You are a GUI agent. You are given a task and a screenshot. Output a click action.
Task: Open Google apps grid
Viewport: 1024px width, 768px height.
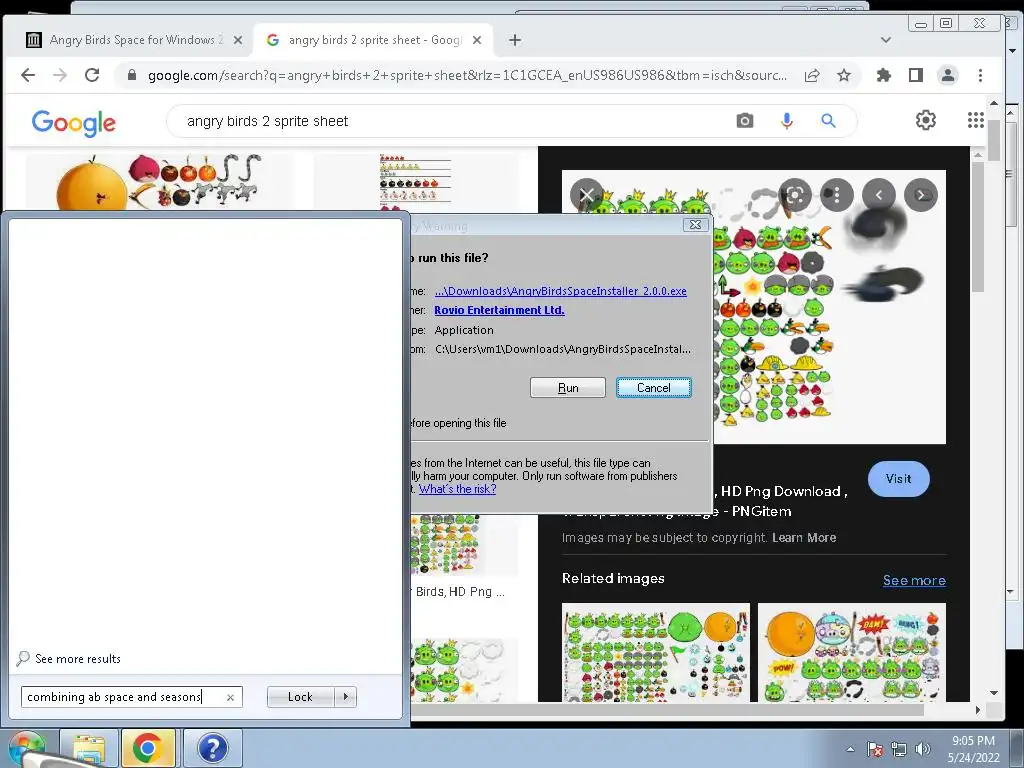[x=976, y=120]
